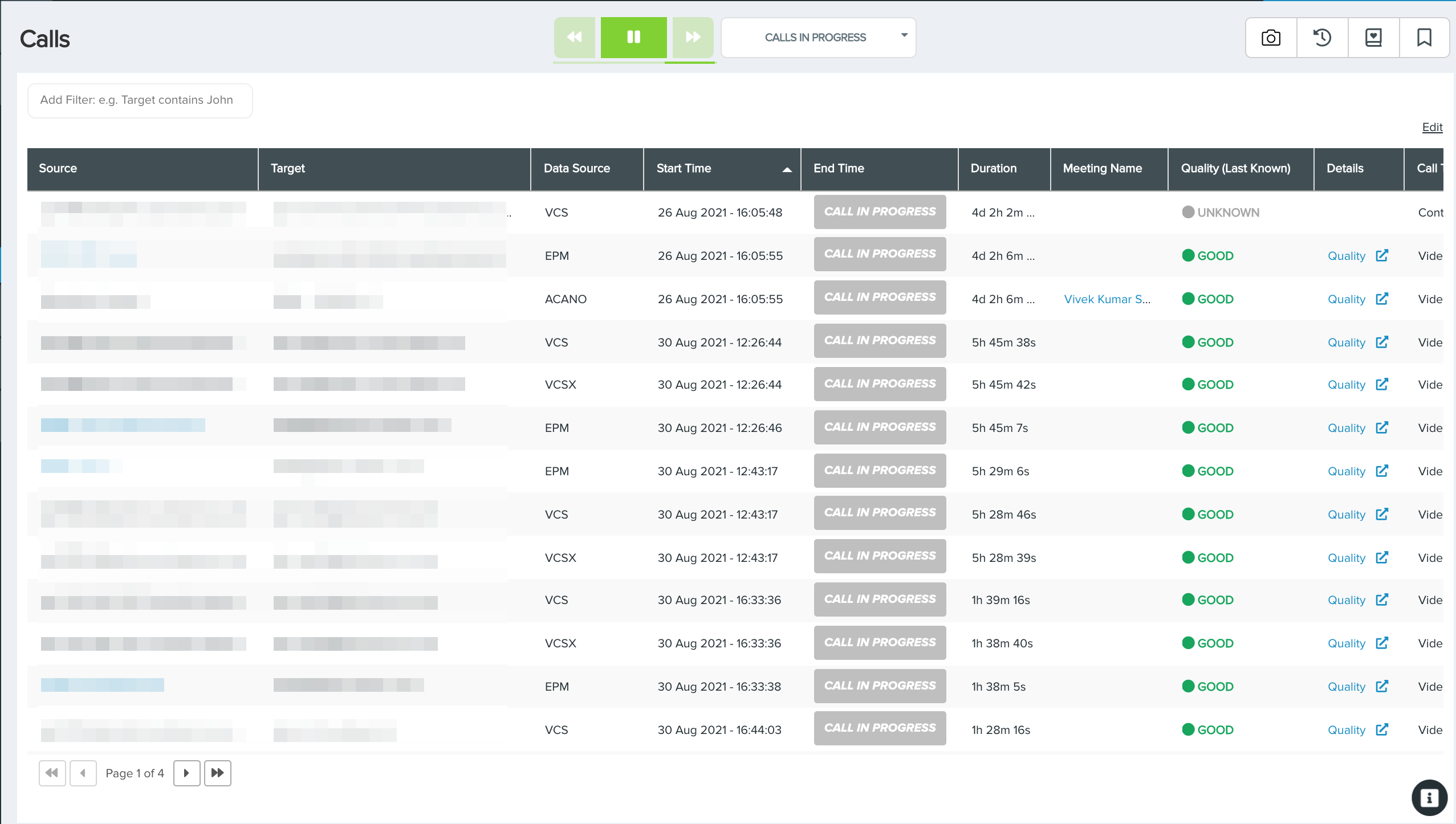
Task: Click external link icon for 1h 38m 5s call
Action: pyautogui.click(x=1382, y=686)
